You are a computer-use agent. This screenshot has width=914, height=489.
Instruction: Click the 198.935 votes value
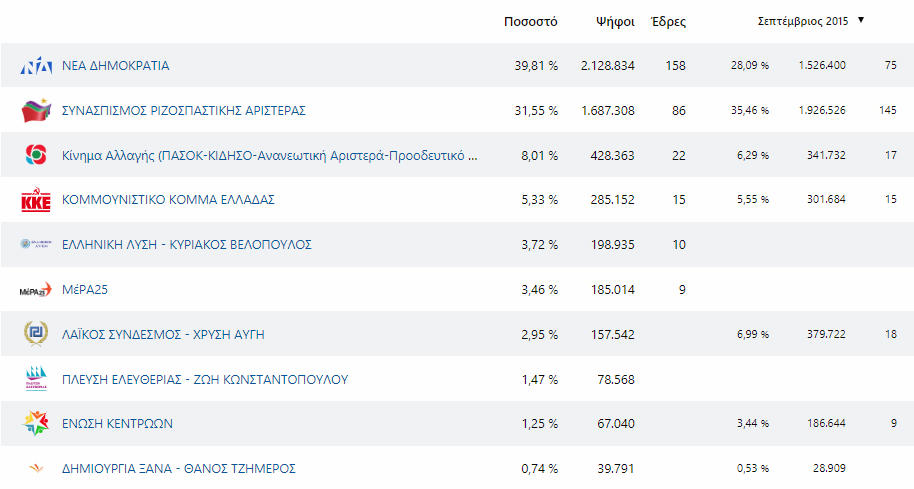click(x=612, y=245)
